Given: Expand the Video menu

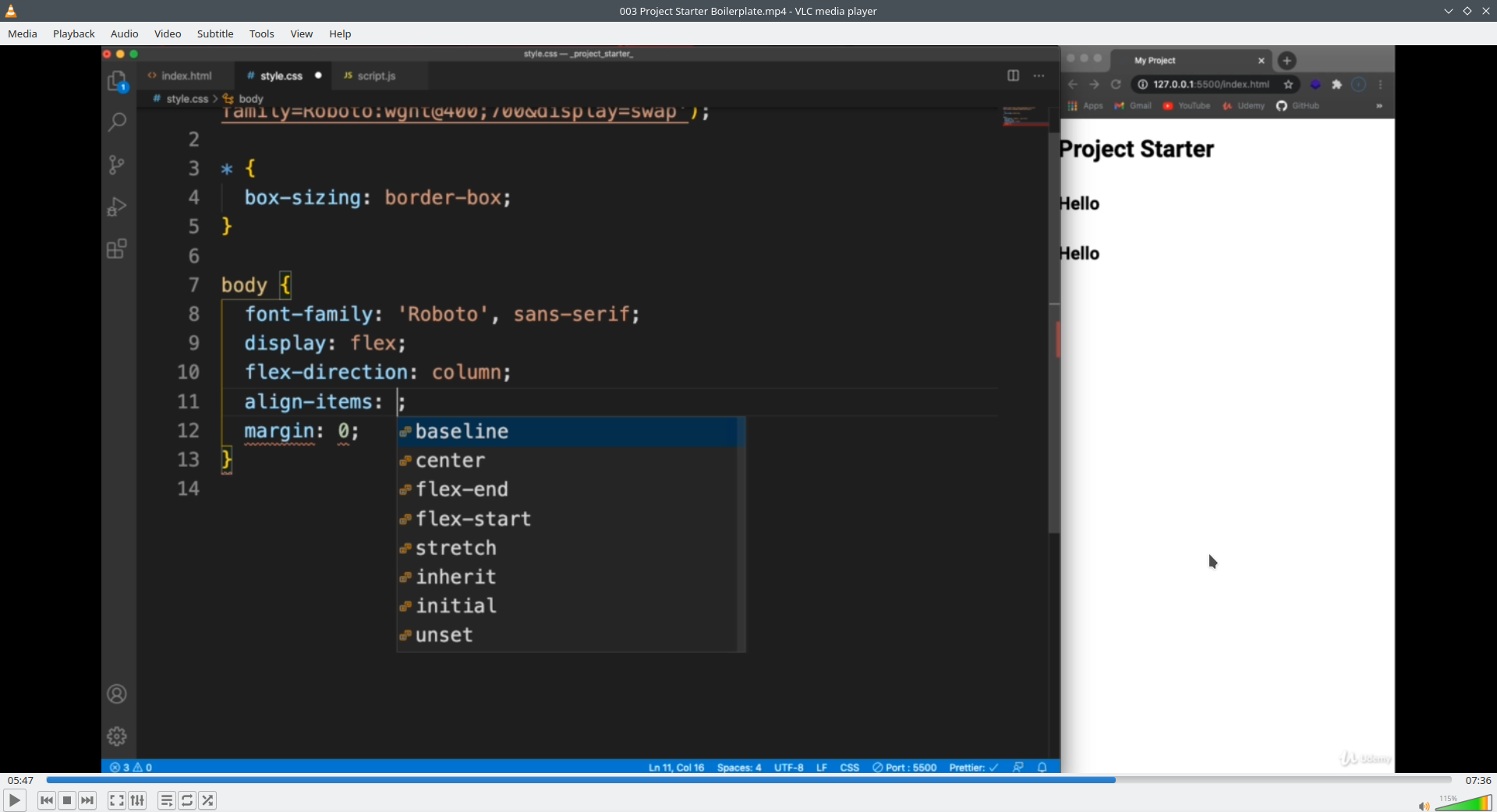Looking at the screenshot, I should [168, 34].
